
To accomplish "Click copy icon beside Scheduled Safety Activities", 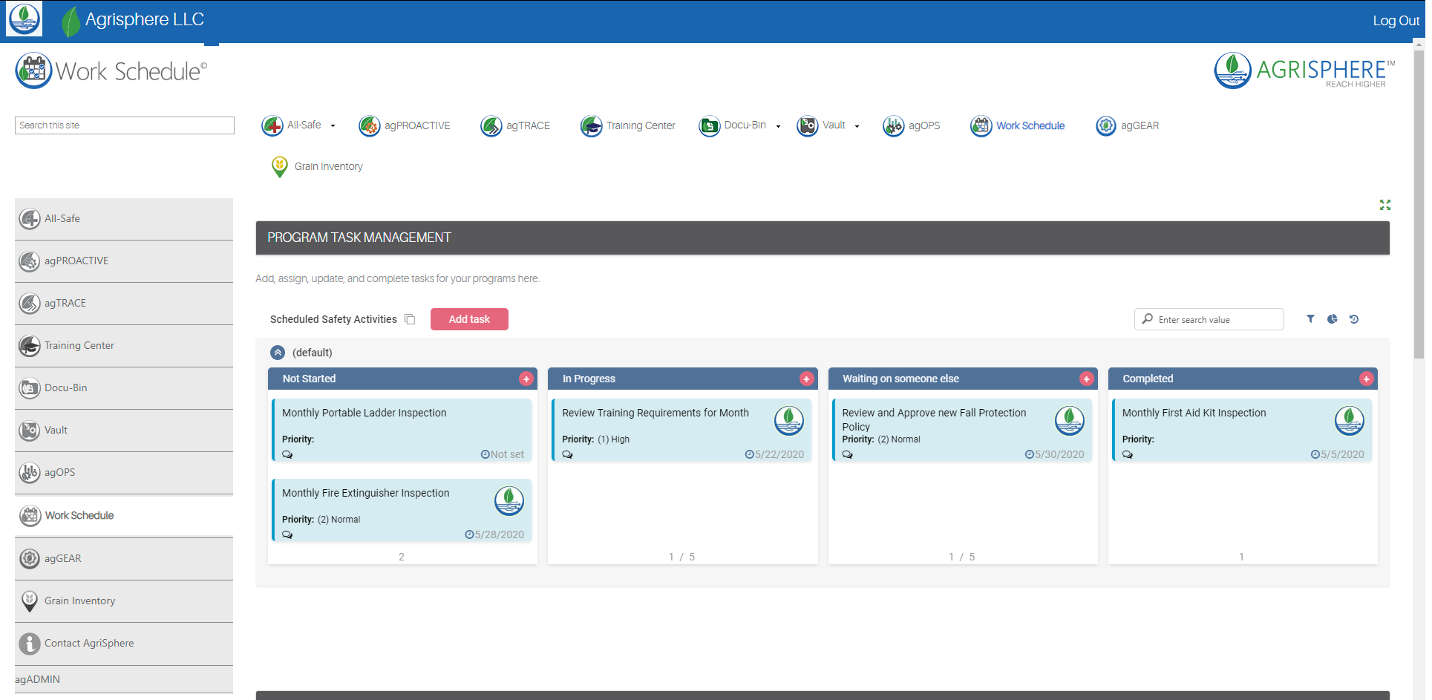I will point(410,320).
